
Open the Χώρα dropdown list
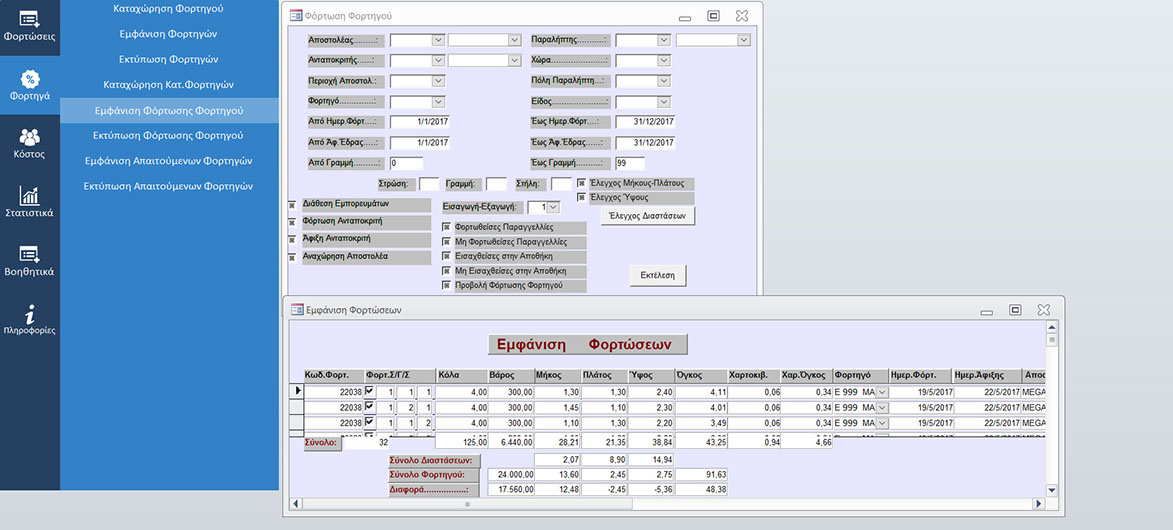tap(663, 61)
